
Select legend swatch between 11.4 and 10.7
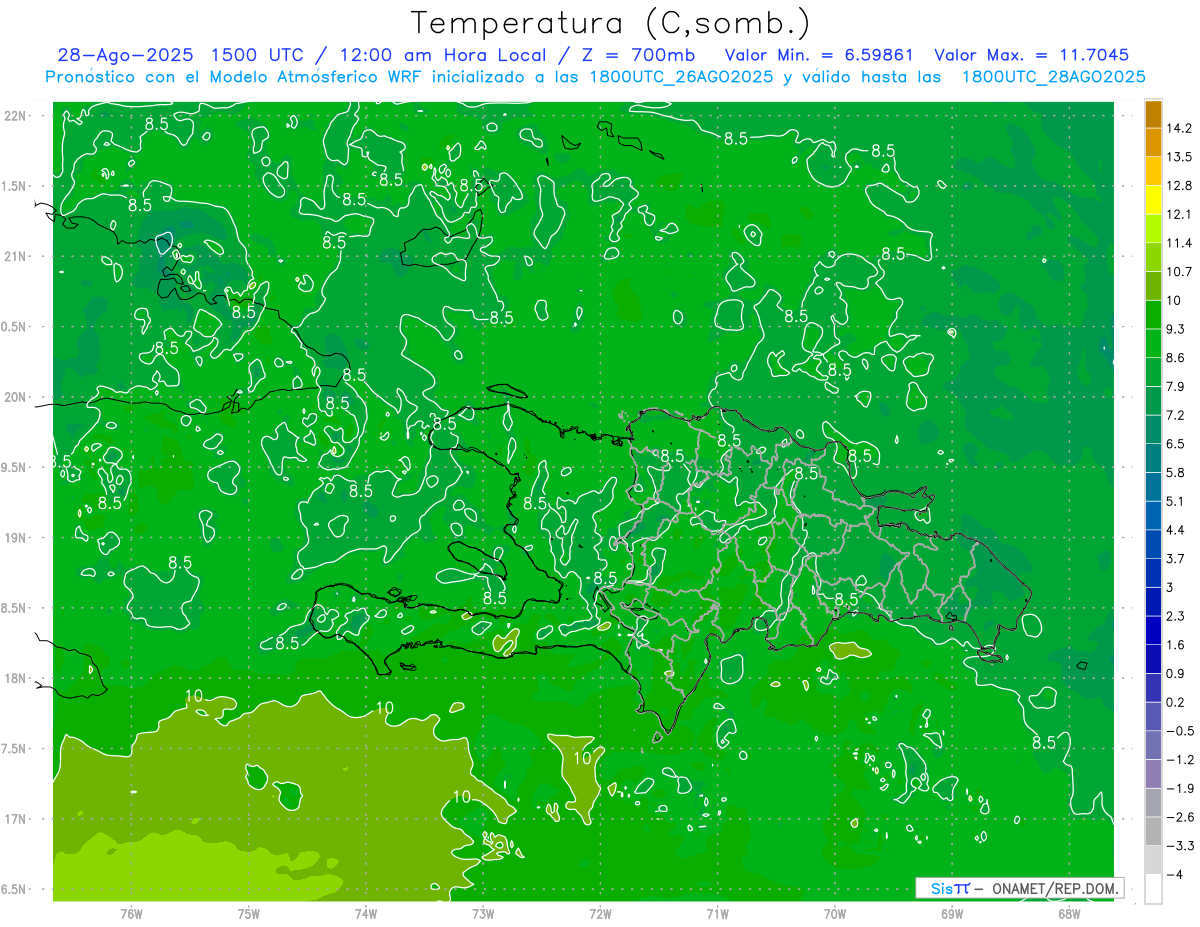pyautogui.click(x=1153, y=257)
